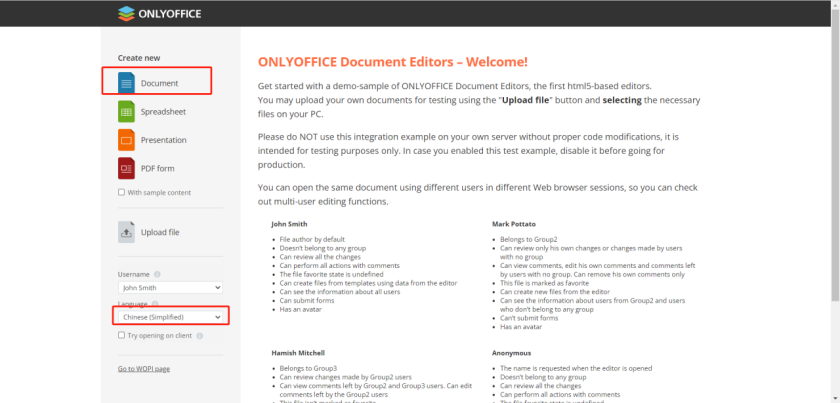840x403 pixels.
Task: Click 'Can submit forms' list item
Action: pos(307,301)
